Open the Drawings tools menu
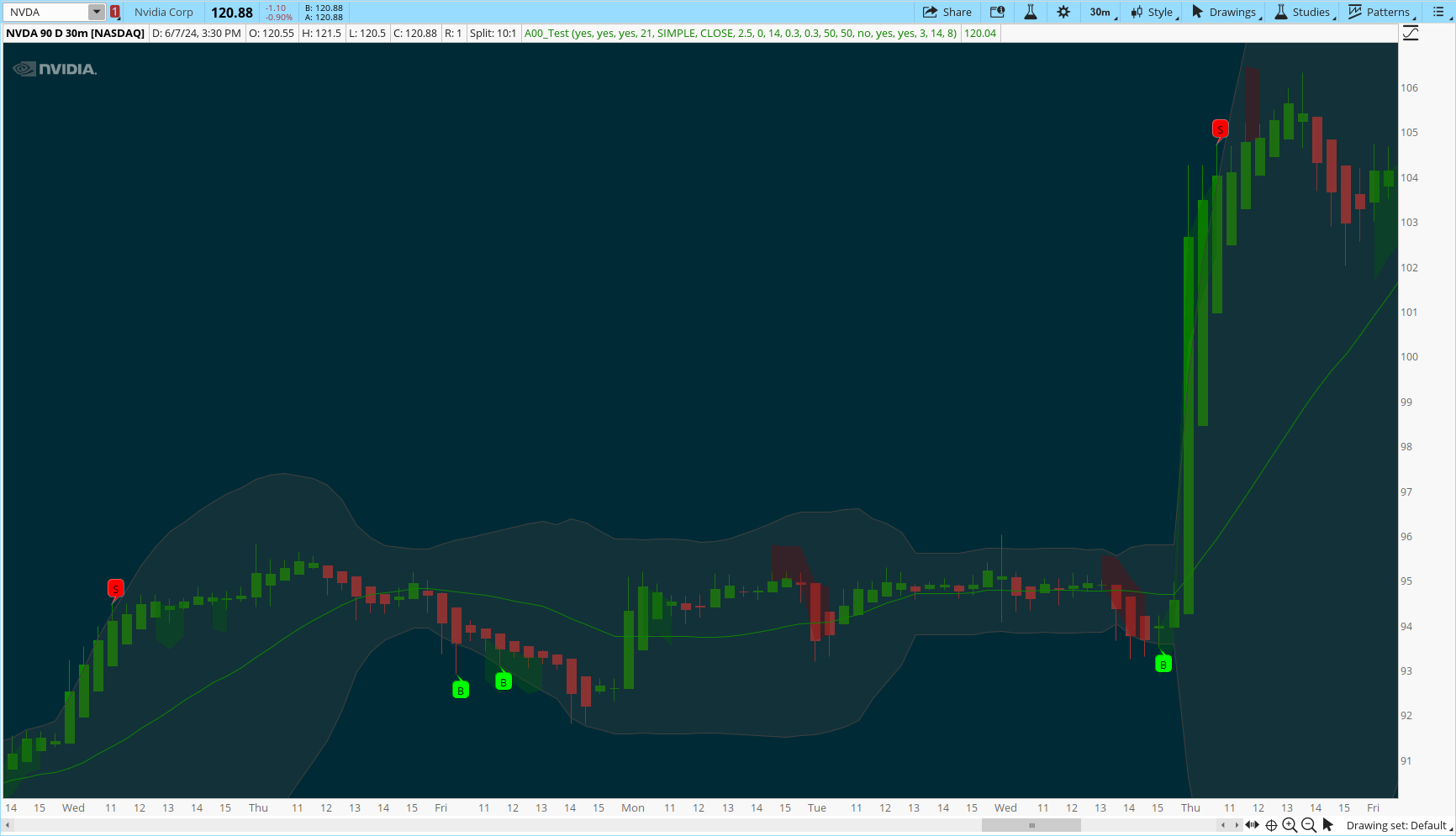1456x836 pixels. (x=1226, y=12)
